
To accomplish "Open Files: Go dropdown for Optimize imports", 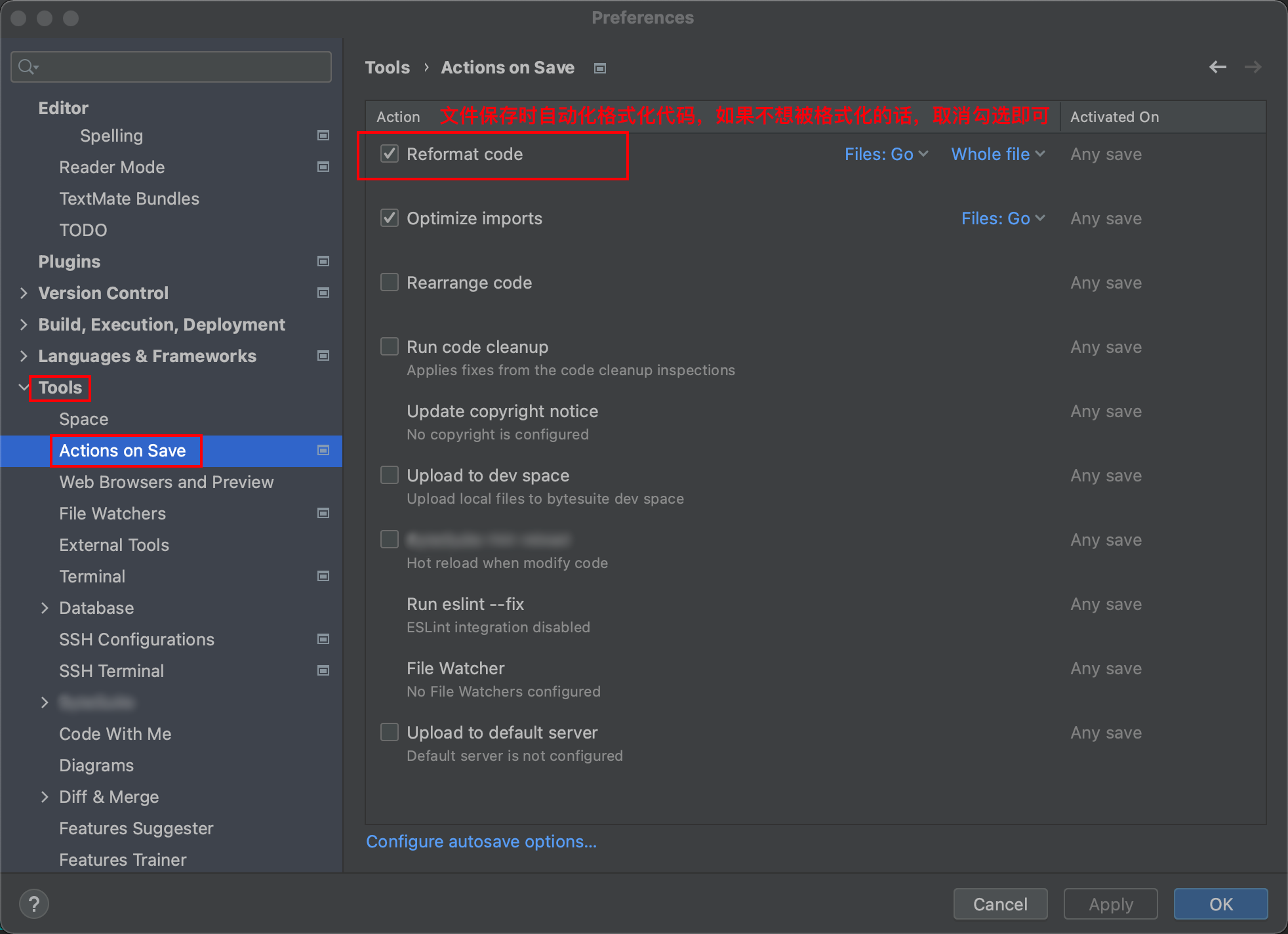I will (1003, 218).
